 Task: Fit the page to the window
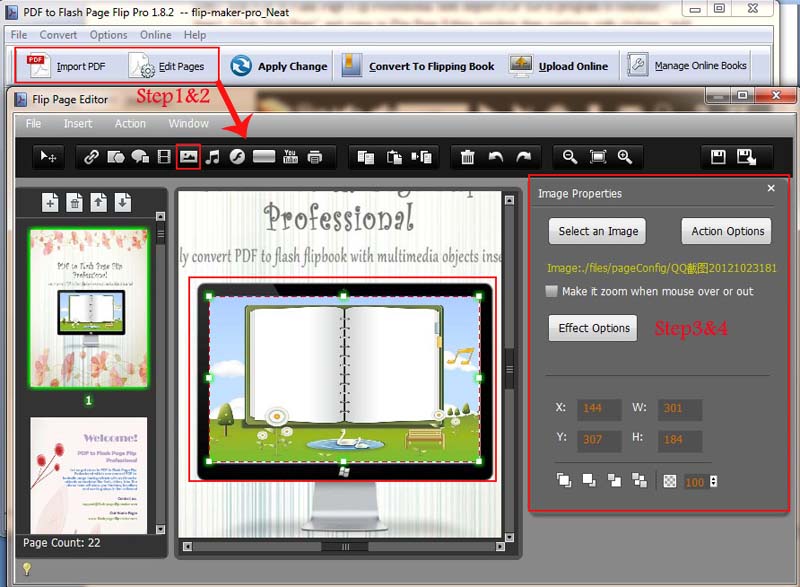point(598,157)
